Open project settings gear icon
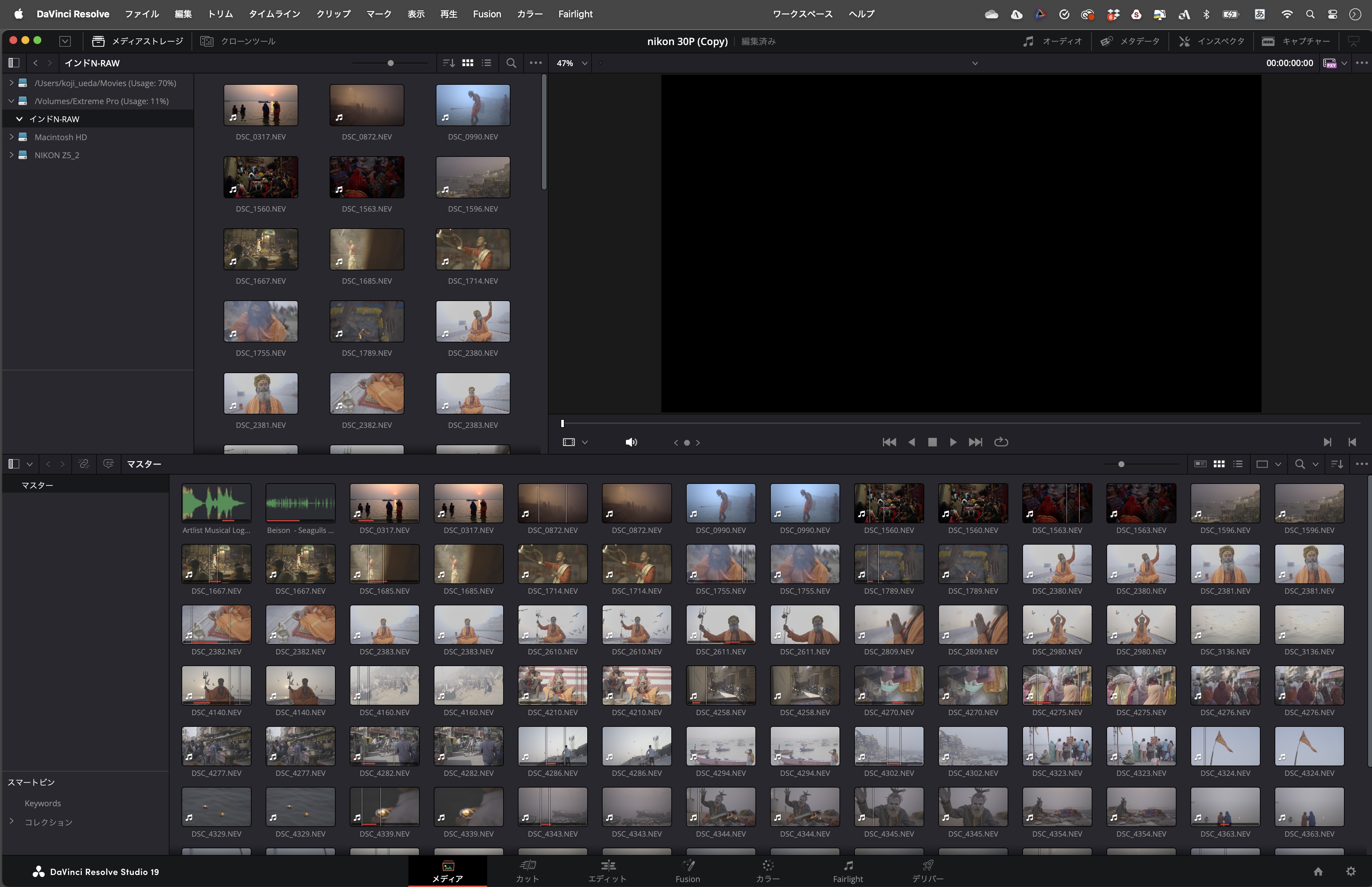Image resolution: width=1372 pixels, height=887 pixels. click(x=1351, y=871)
